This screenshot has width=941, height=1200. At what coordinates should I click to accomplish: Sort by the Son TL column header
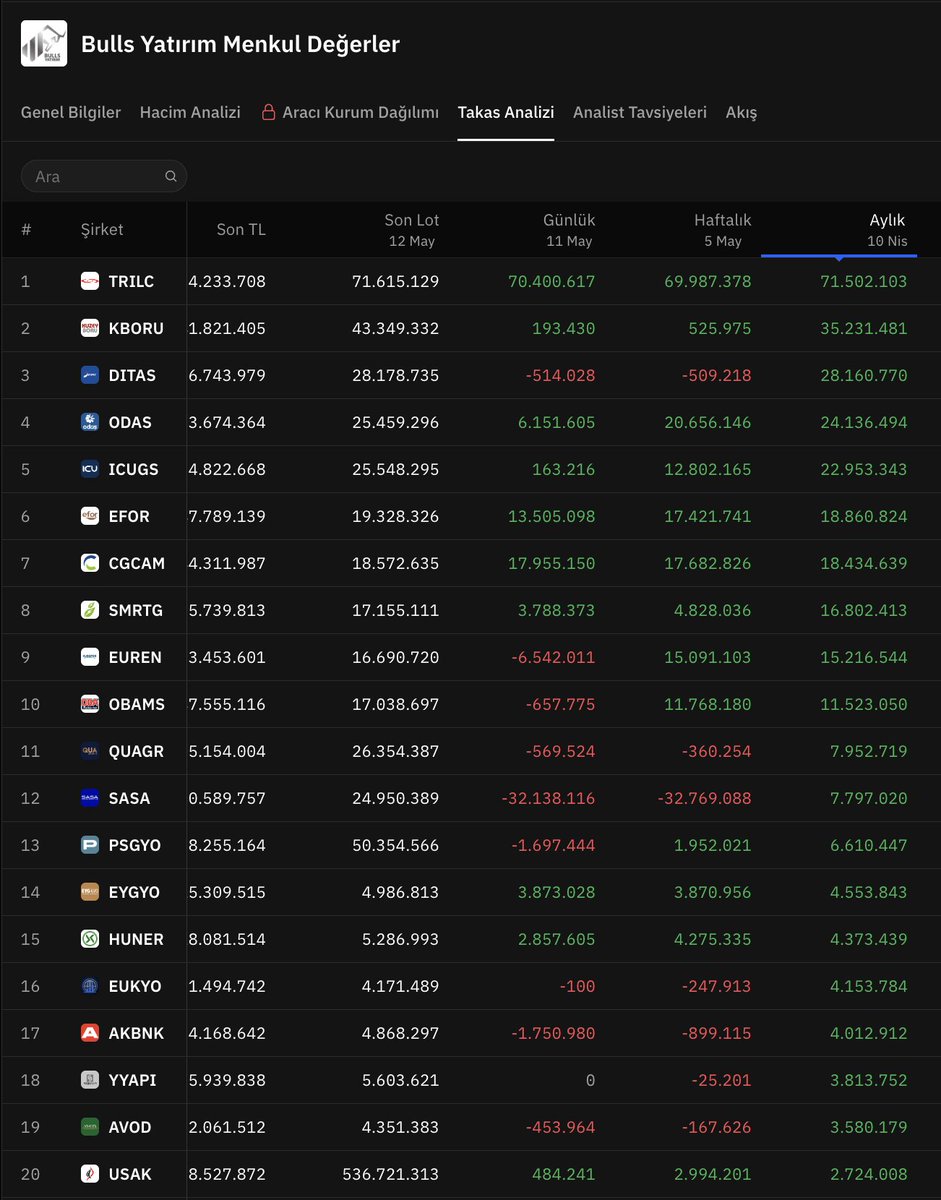click(x=241, y=229)
